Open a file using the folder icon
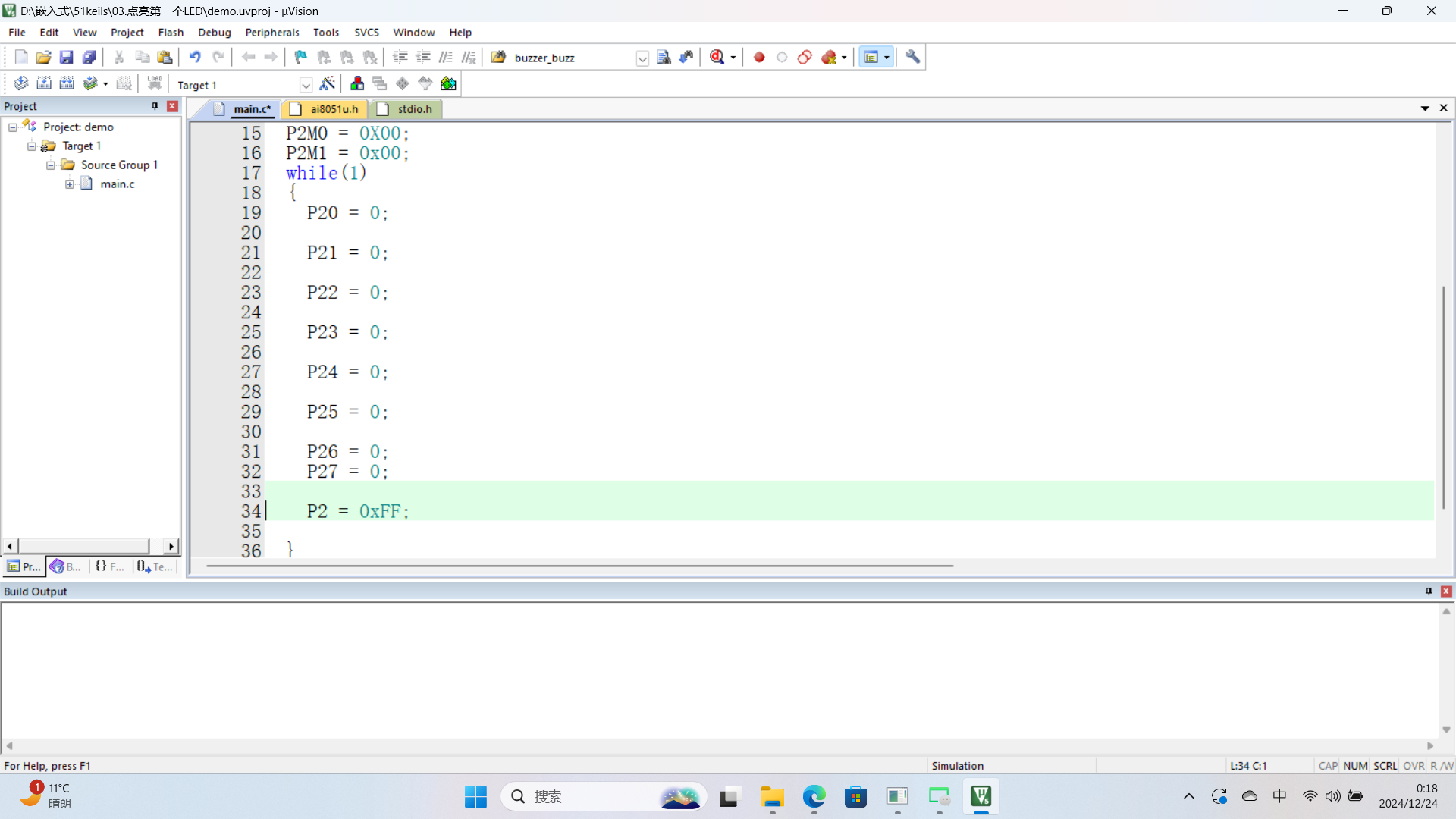1456x819 pixels. [43, 57]
